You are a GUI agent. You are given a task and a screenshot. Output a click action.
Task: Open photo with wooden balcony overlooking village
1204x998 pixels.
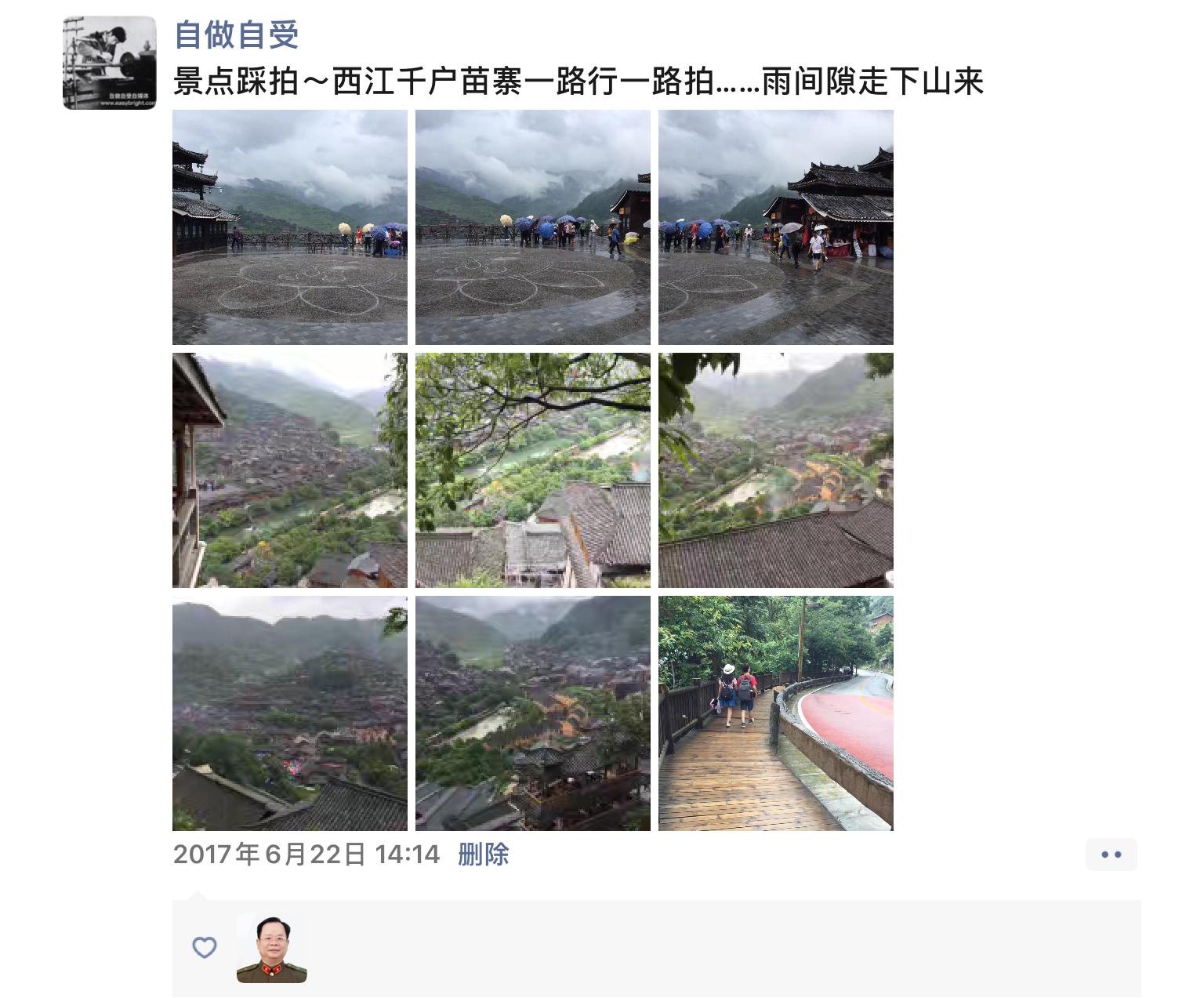(x=290, y=470)
